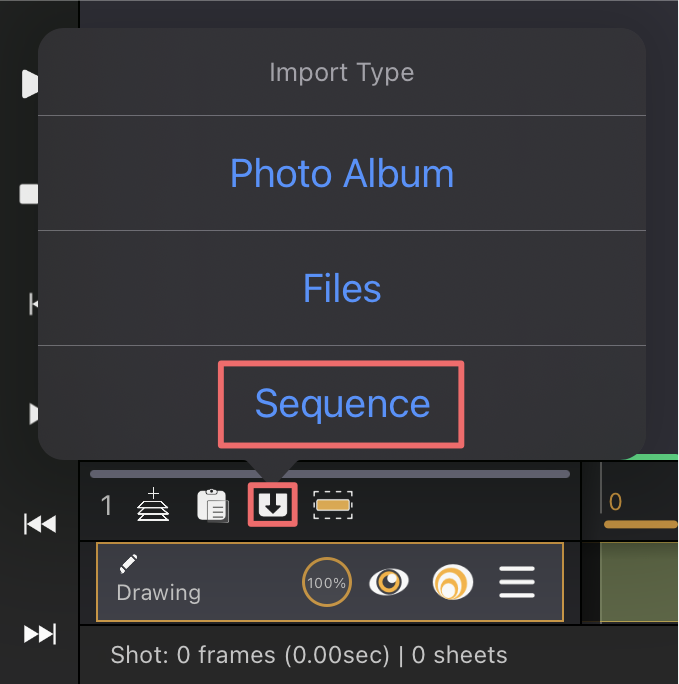The height and width of the screenshot is (684, 679).
Task: Toggle the Drawing layer visibility eye
Action: [389, 582]
